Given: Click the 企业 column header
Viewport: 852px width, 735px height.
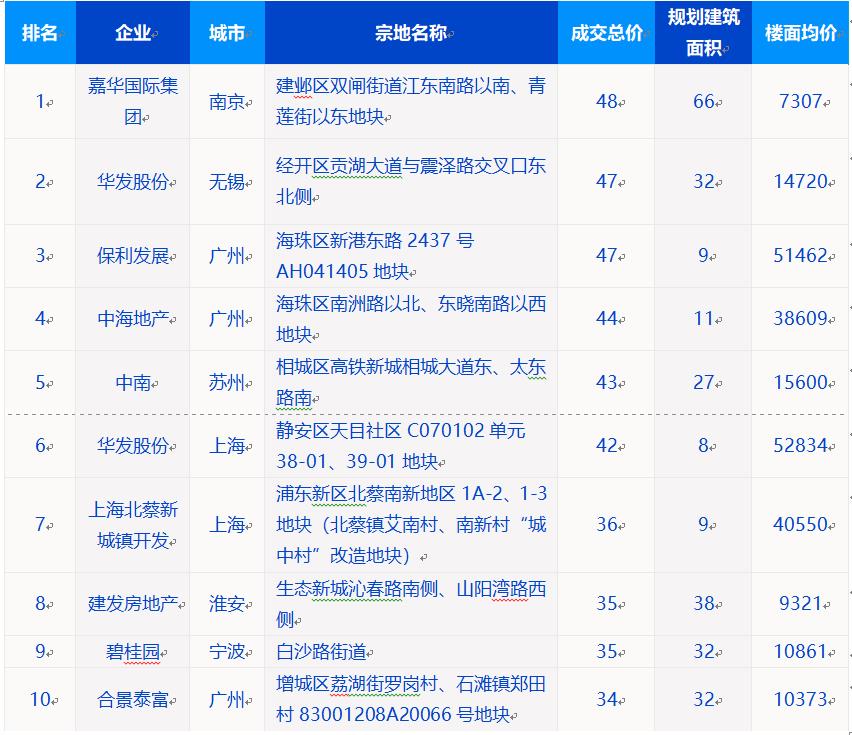Looking at the screenshot, I should pos(132,33).
